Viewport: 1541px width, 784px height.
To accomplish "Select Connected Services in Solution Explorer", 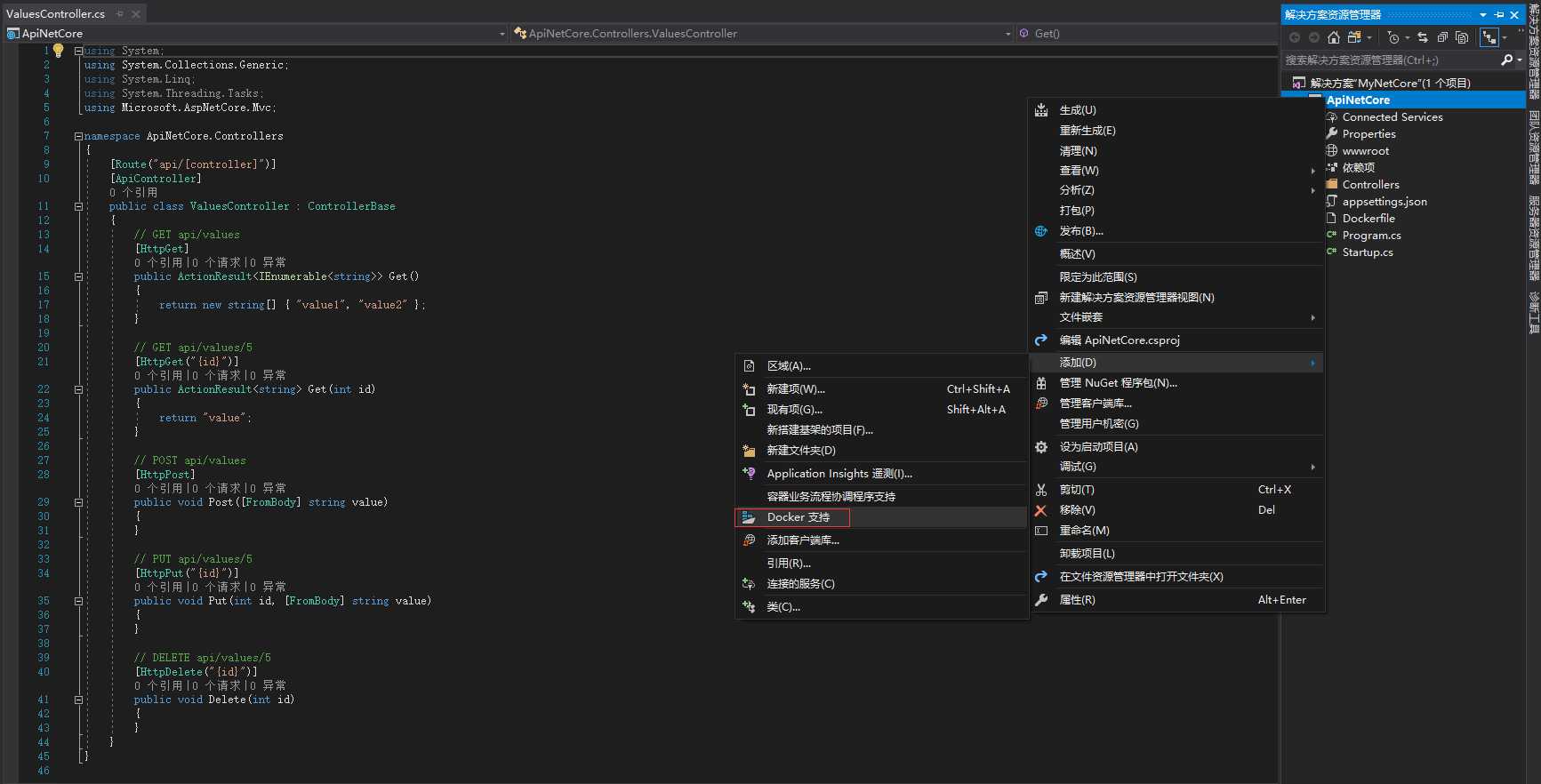I will (x=1393, y=117).
